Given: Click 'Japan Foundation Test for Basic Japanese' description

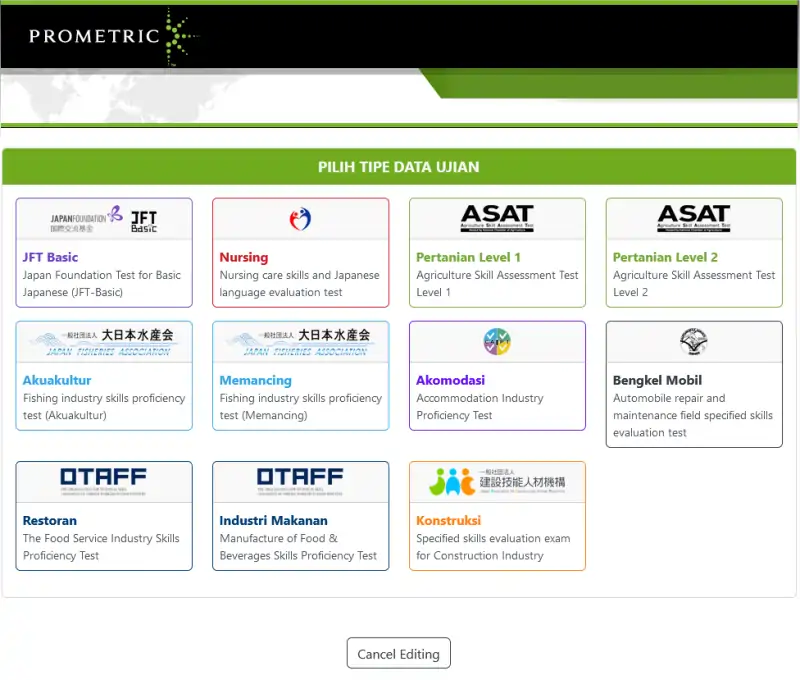Looking at the screenshot, I should point(102,284).
